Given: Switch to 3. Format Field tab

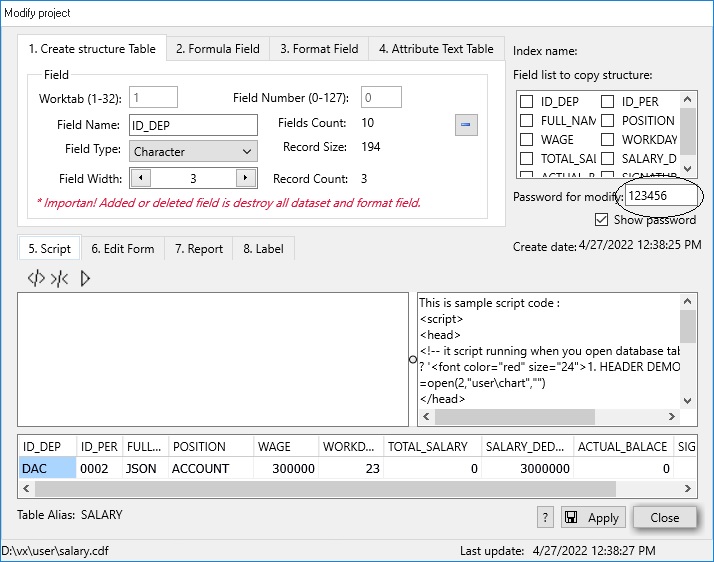Looking at the screenshot, I should coord(319,49).
